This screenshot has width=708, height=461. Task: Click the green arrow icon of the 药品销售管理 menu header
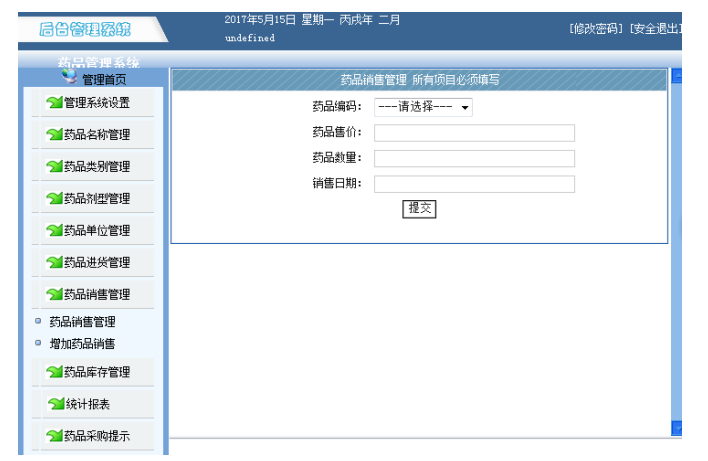(x=54, y=294)
